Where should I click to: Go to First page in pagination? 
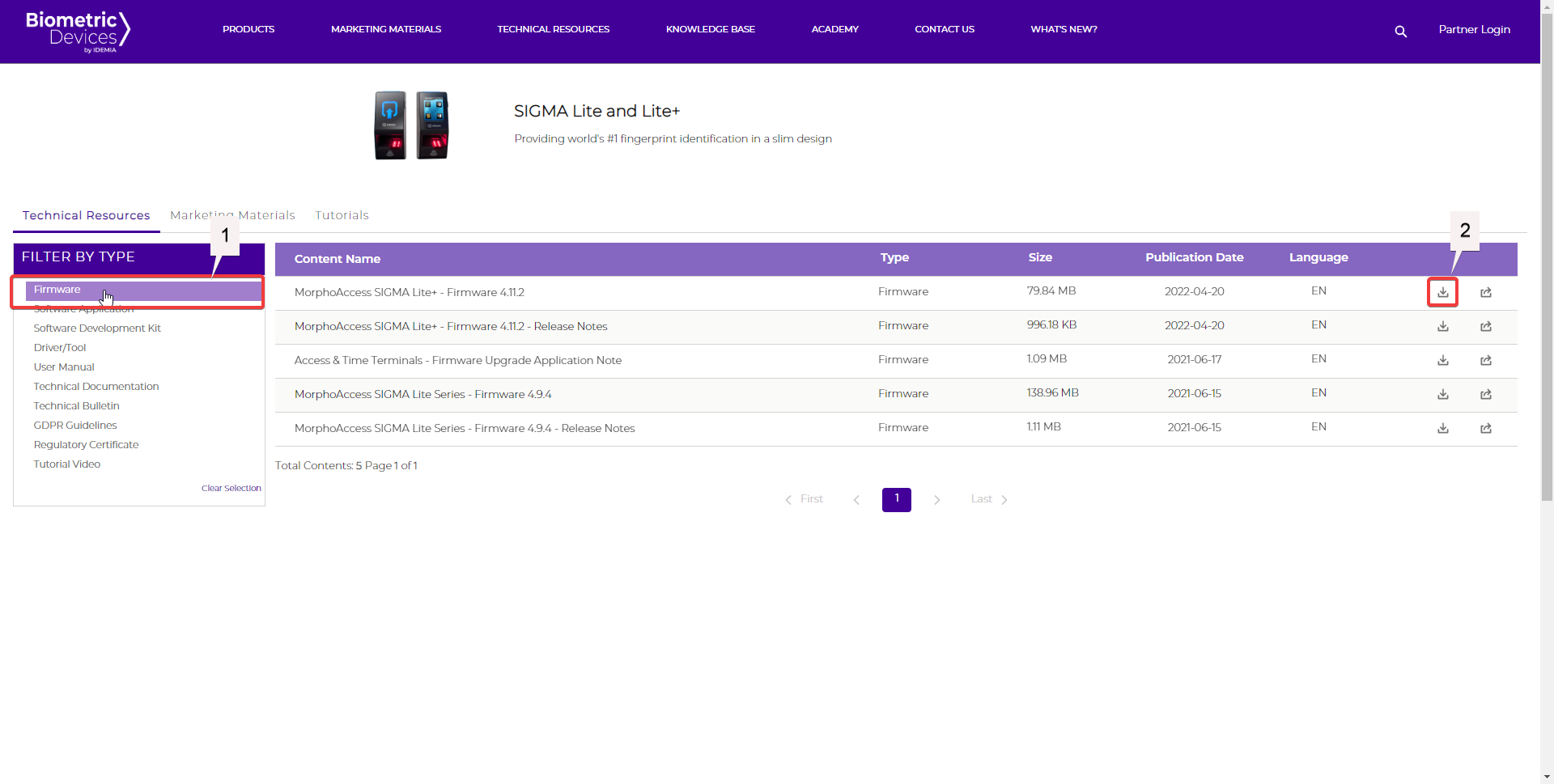point(804,499)
